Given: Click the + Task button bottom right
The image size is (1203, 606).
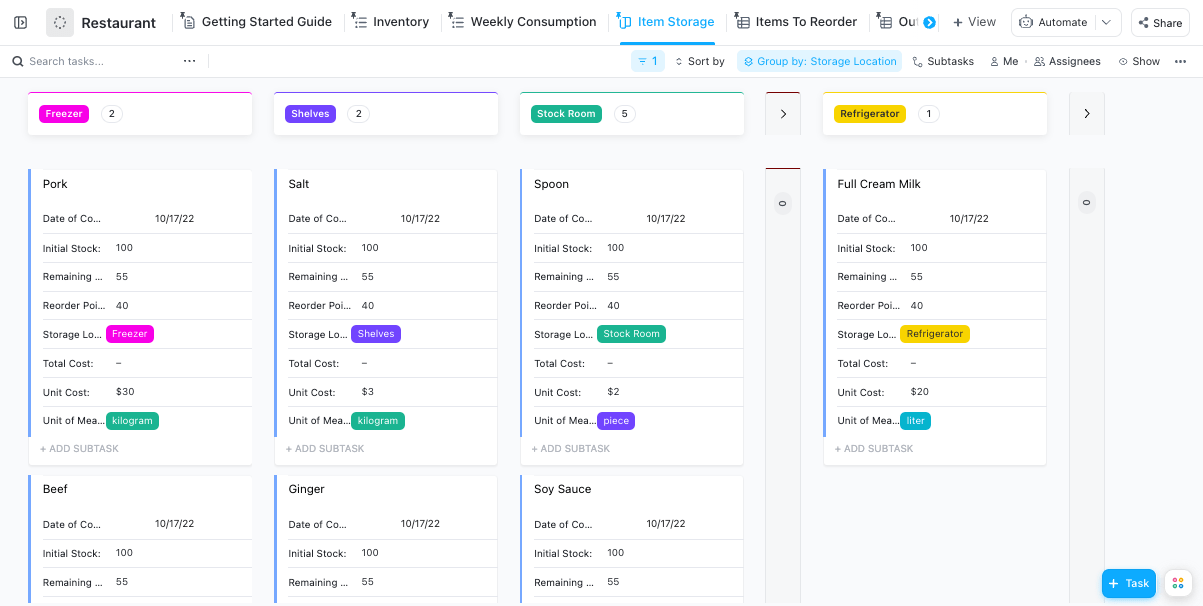Looking at the screenshot, I should coord(1128,583).
